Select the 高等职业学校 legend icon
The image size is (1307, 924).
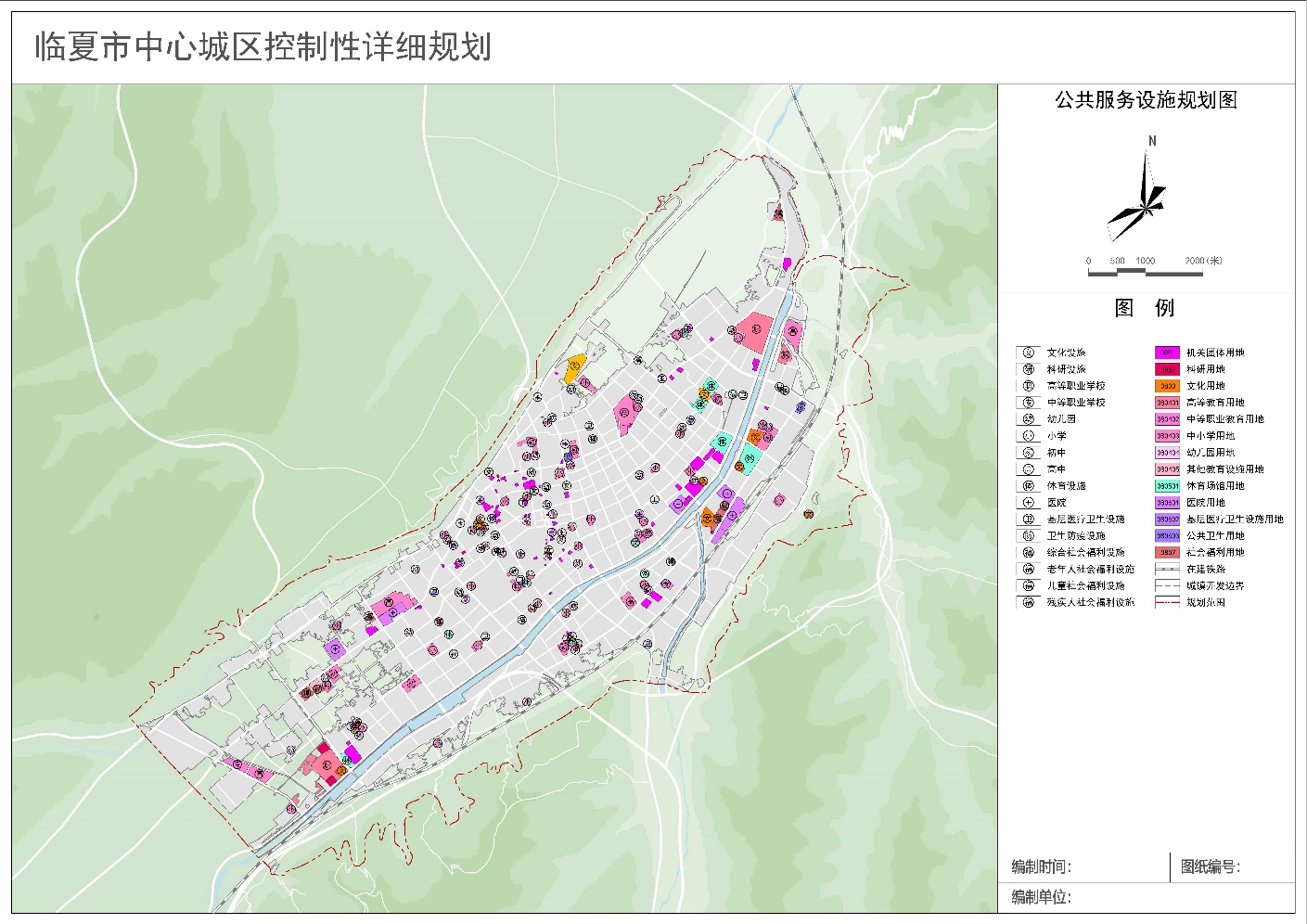[x=1028, y=386]
